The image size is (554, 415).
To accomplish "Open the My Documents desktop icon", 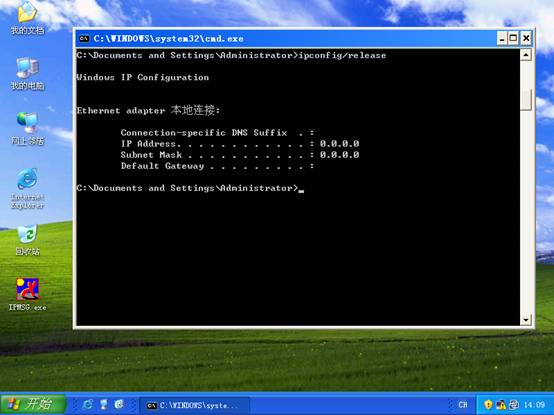I will click(x=27, y=18).
